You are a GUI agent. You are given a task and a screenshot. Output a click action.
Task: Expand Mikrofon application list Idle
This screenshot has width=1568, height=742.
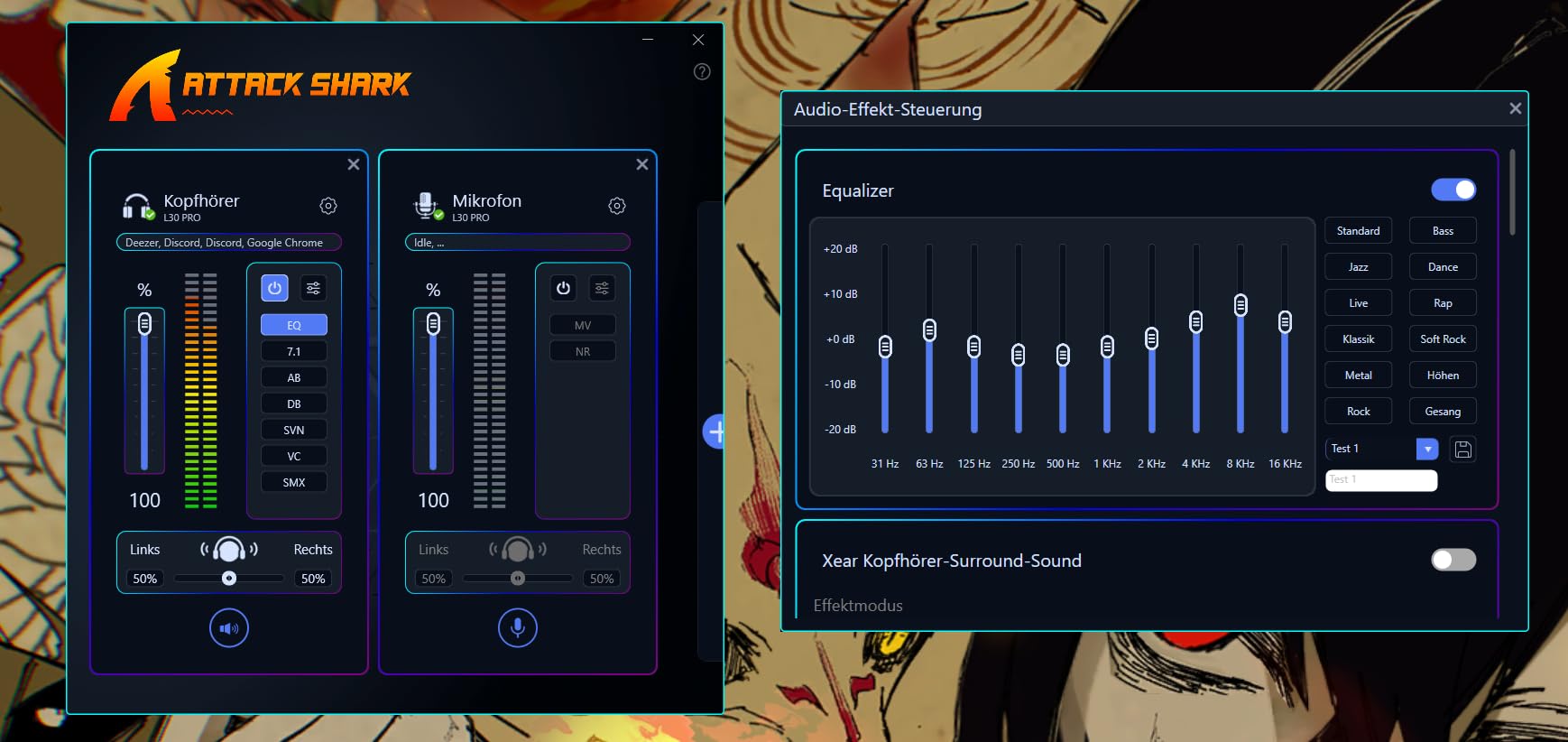(x=518, y=242)
